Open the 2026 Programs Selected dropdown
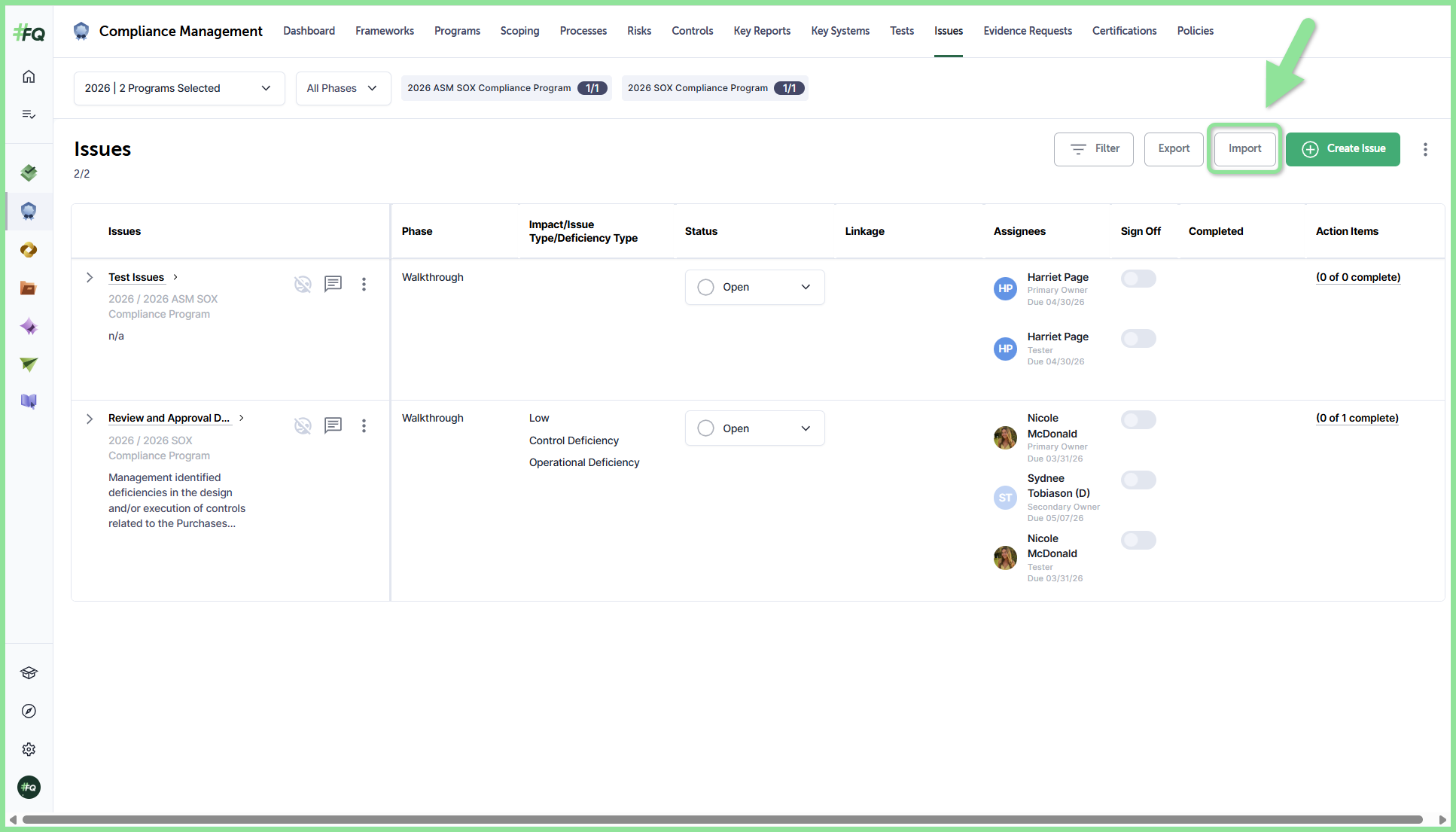The height and width of the screenshot is (832, 1456). [x=179, y=88]
